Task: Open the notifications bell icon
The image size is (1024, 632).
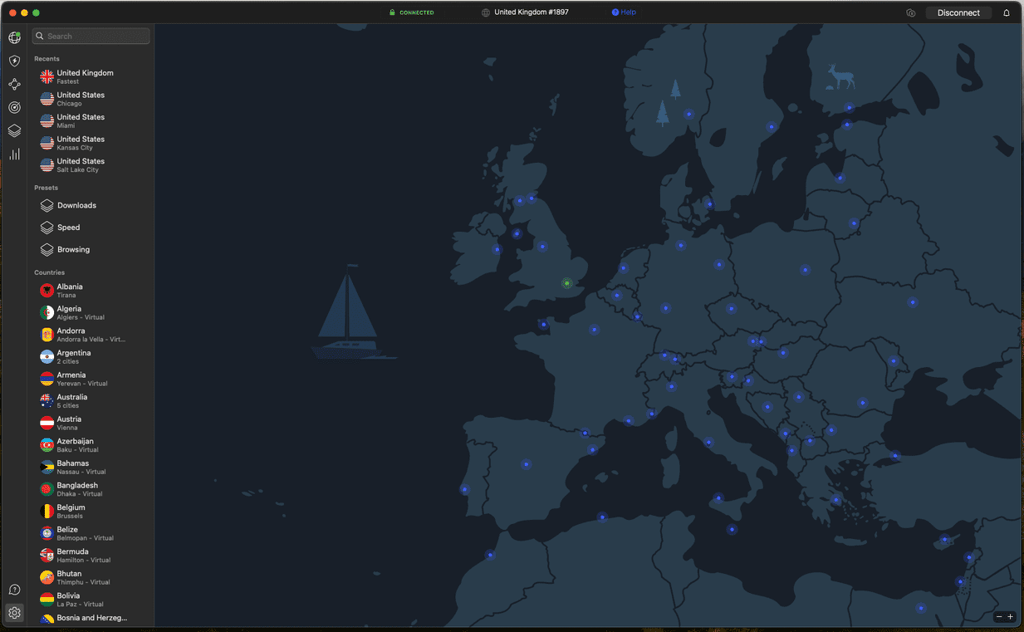Action: click(x=1006, y=12)
